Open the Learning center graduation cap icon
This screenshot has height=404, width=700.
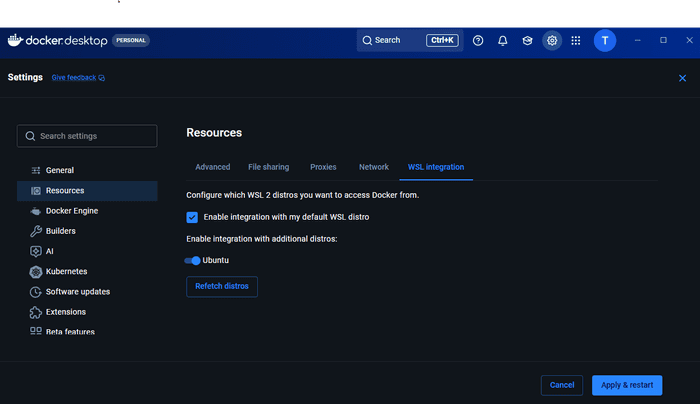(x=527, y=41)
